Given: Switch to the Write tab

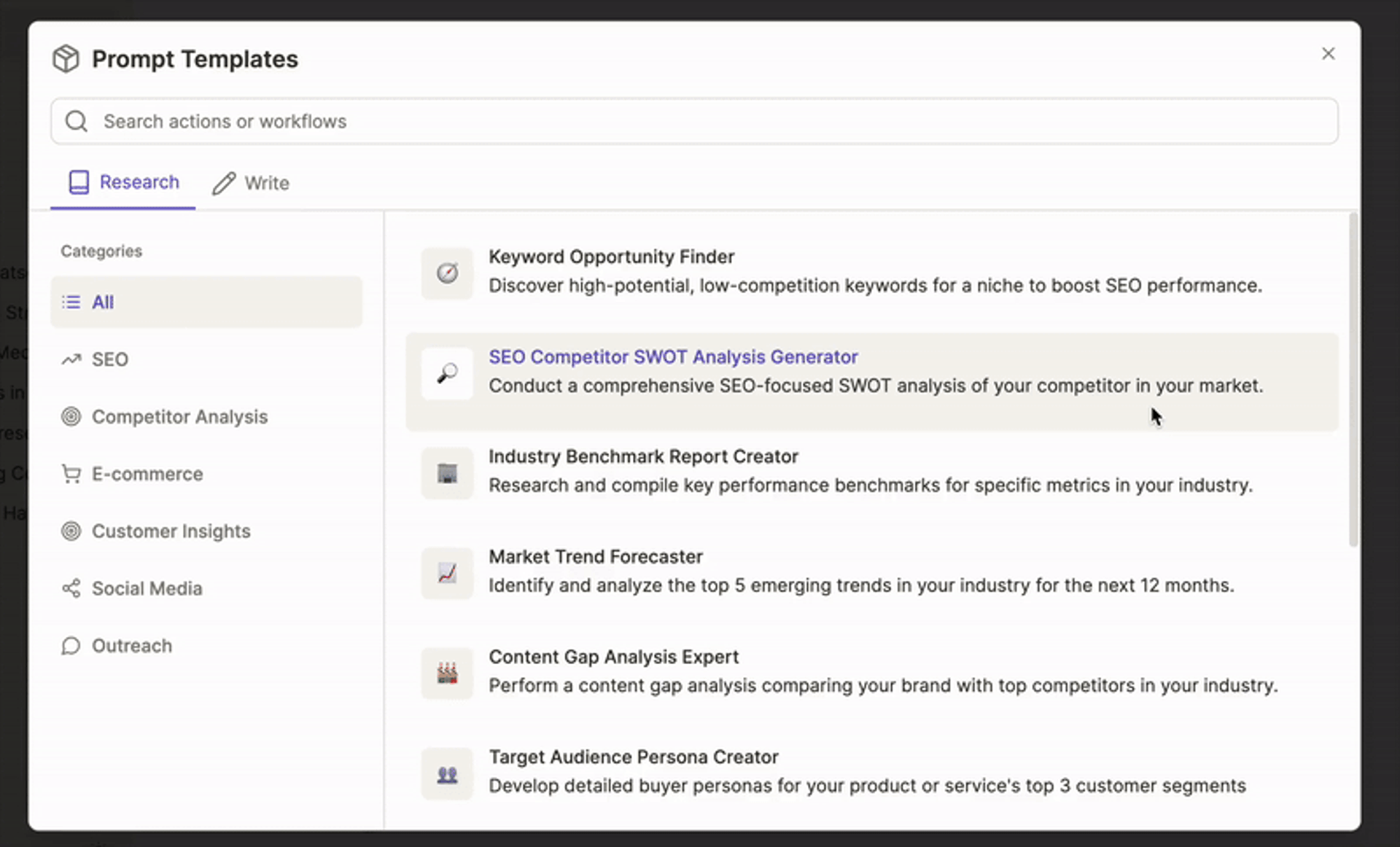Looking at the screenshot, I should 251,183.
